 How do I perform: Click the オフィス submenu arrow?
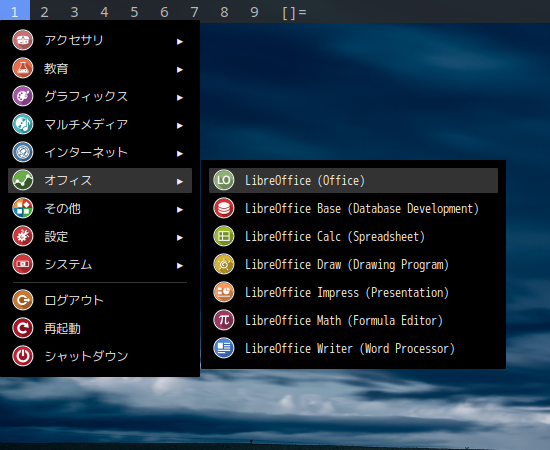pyautogui.click(x=180, y=182)
